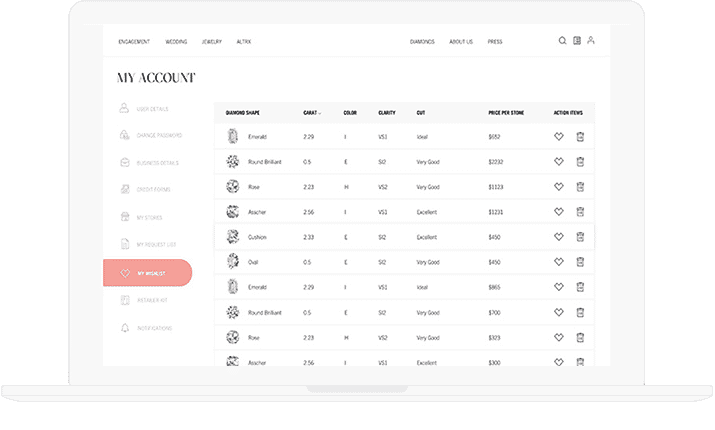Click the trash icon on the Oval row
This screenshot has height=430, width=715.
click(x=580, y=262)
